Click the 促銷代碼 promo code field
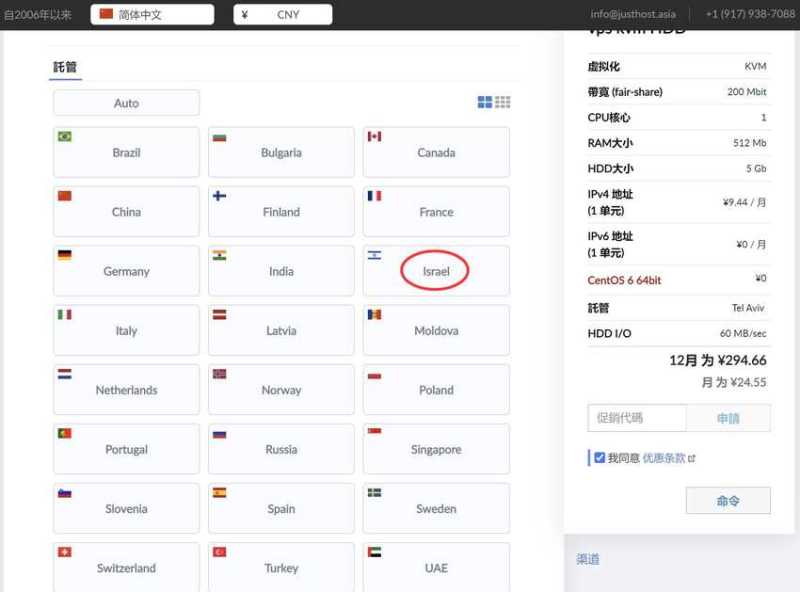Image resolution: width=800 pixels, height=592 pixels. [636, 418]
